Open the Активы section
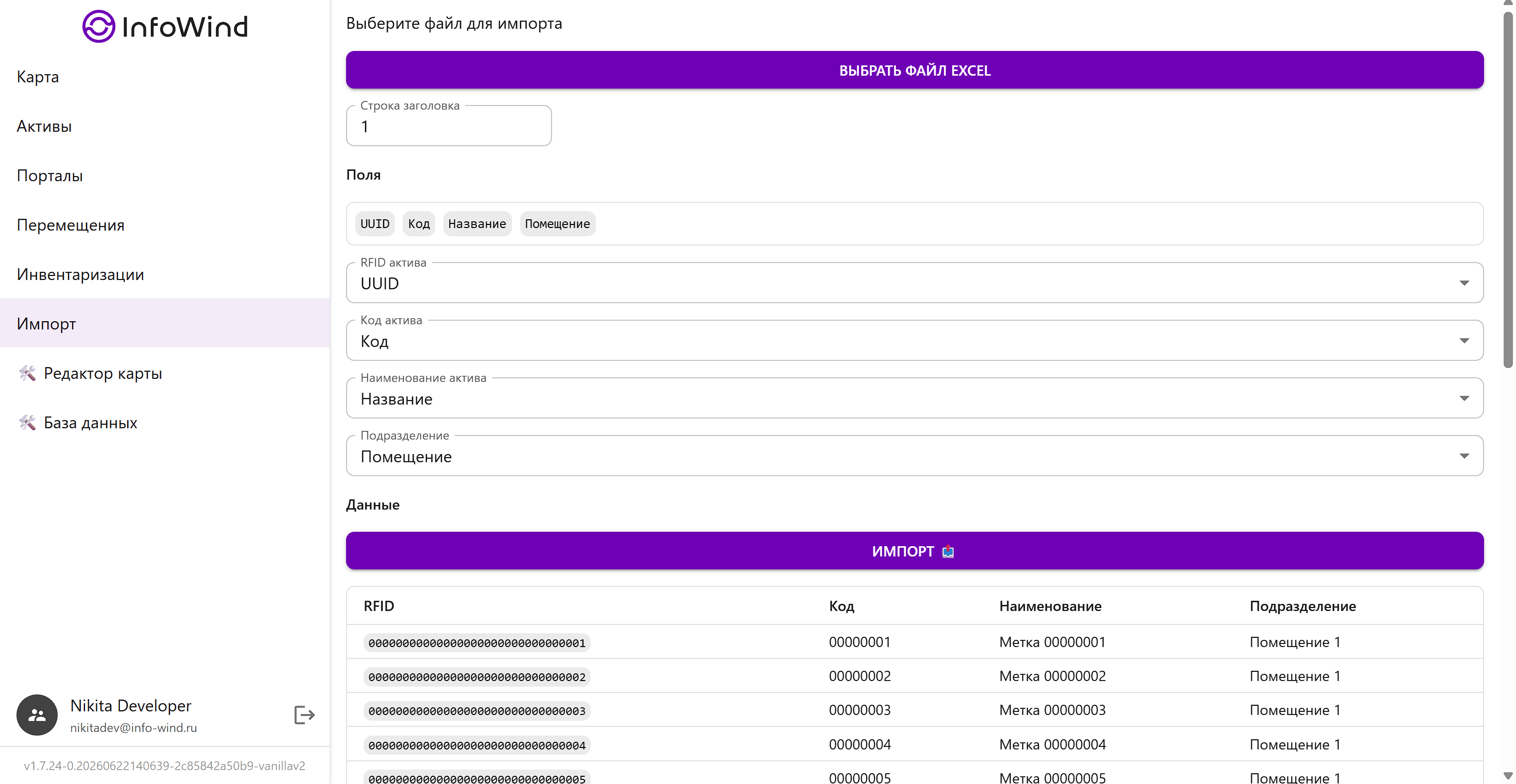 click(x=165, y=126)
